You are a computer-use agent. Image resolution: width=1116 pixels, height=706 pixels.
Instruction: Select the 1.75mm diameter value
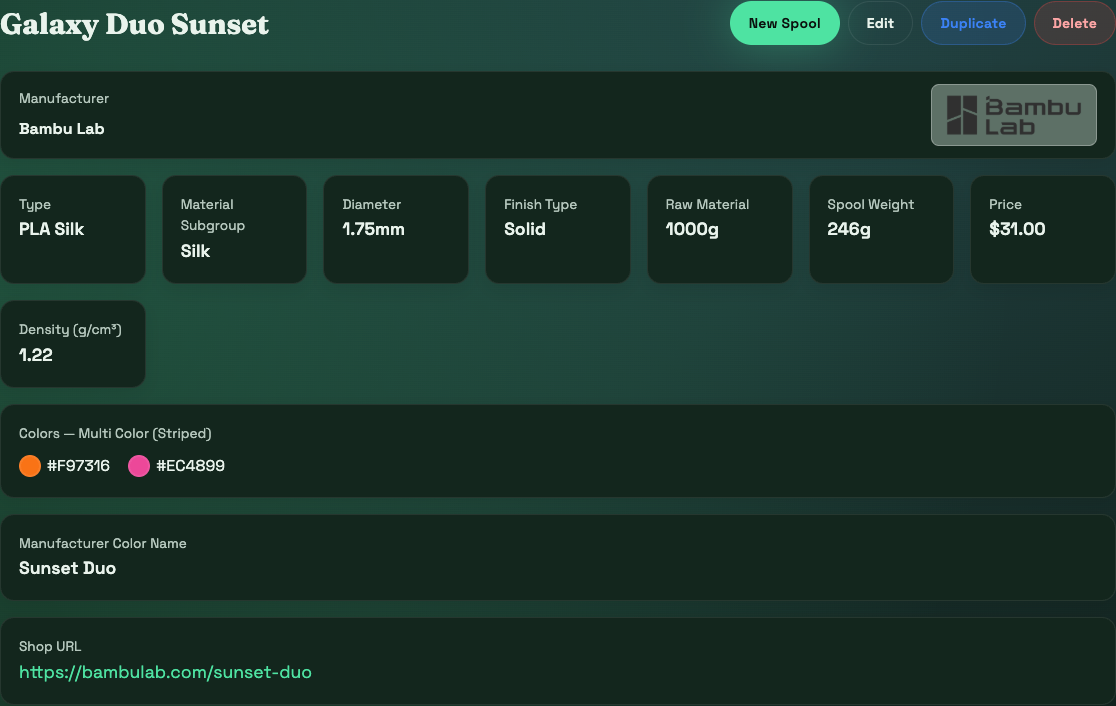coord(374,229)
